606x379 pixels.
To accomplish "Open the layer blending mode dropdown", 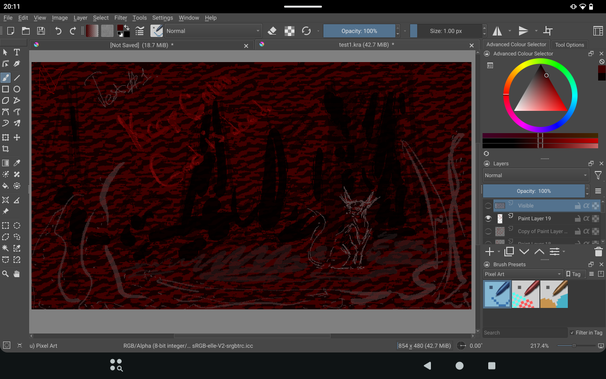I will (x=536, y=175).
